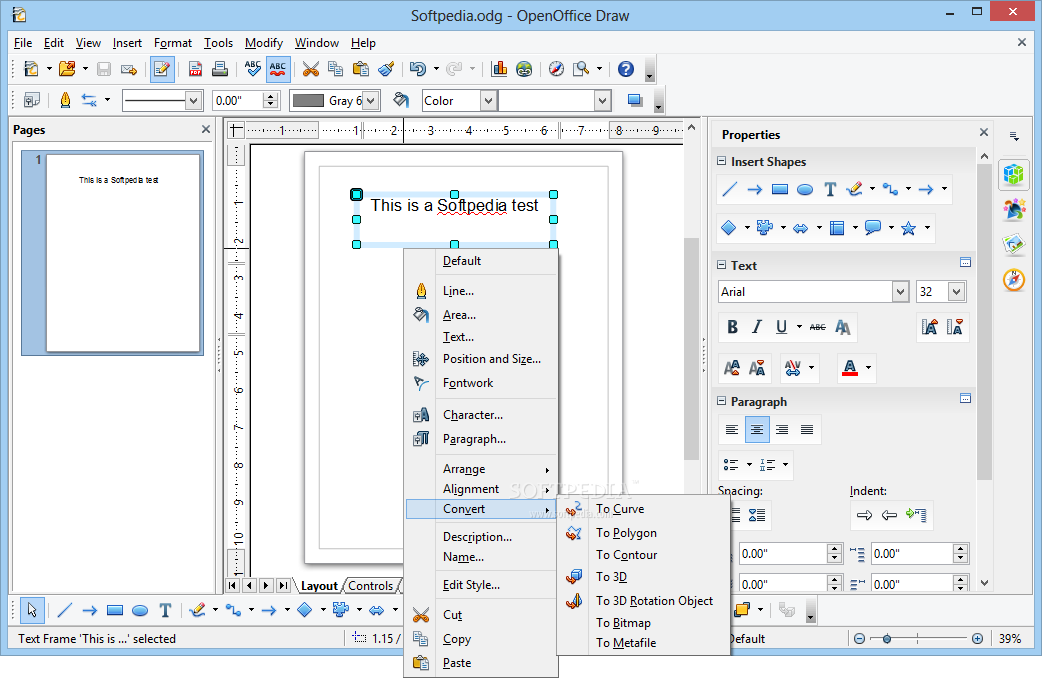
Task: Click the Paste clipboard icon in toolbar
Action: 361,69
